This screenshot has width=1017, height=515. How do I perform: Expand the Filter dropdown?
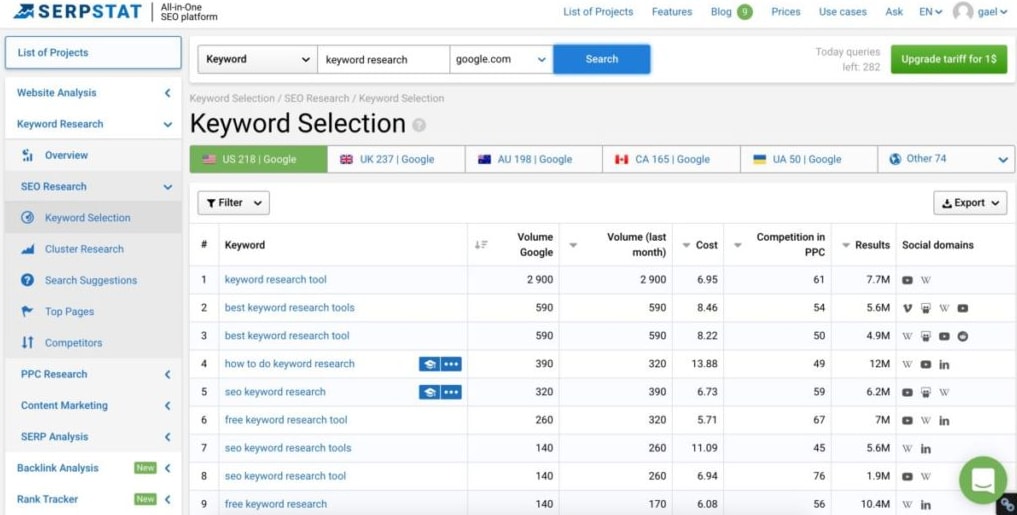[x=234, y=203]
